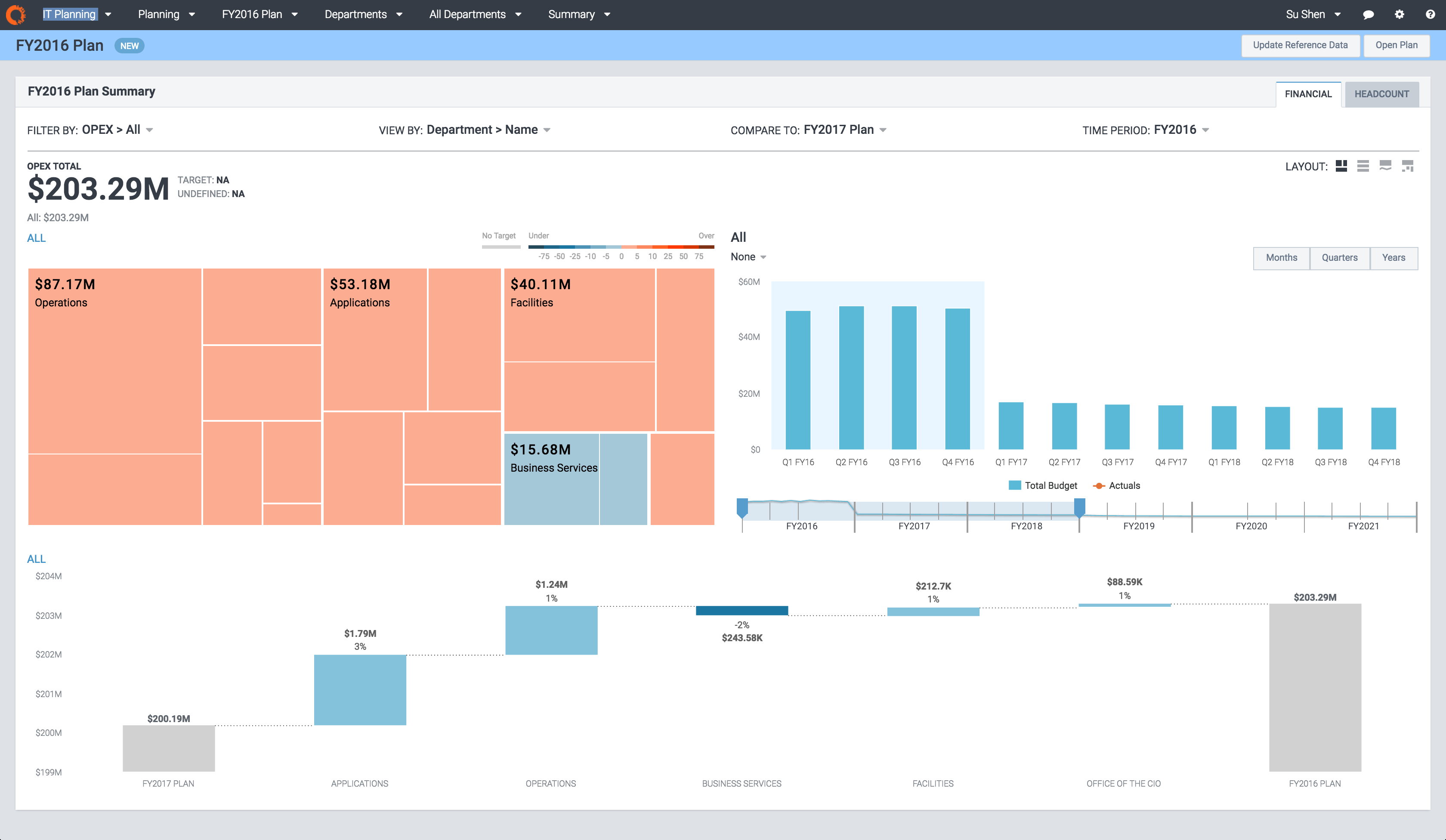The height and width of the screenshot is (840, 1446).
Task: Click the Update Reference Data button
Action: [x=1300, y=45]
